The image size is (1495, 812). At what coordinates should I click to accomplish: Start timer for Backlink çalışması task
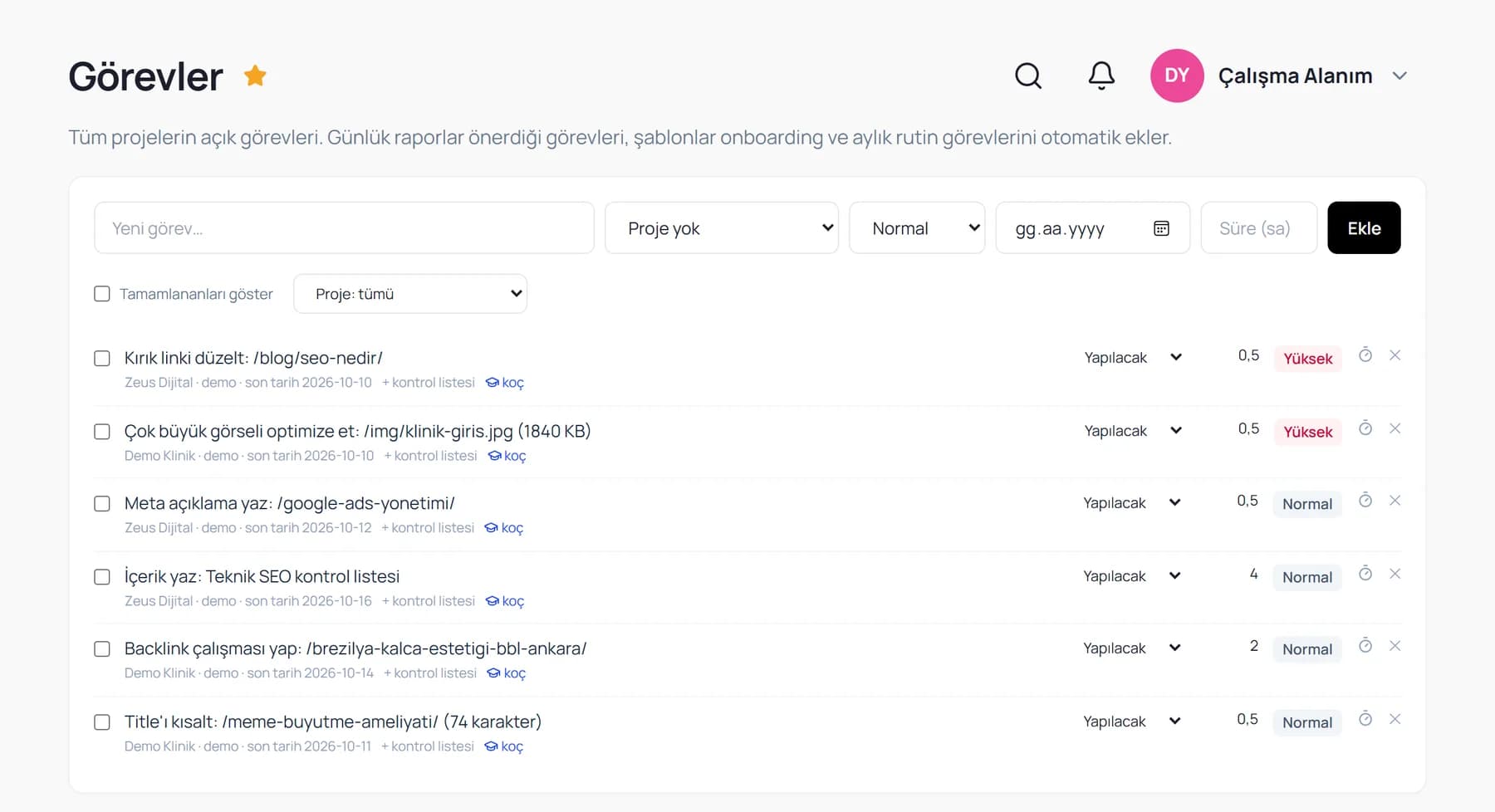pyautogui.click(x=1365, y=646)
